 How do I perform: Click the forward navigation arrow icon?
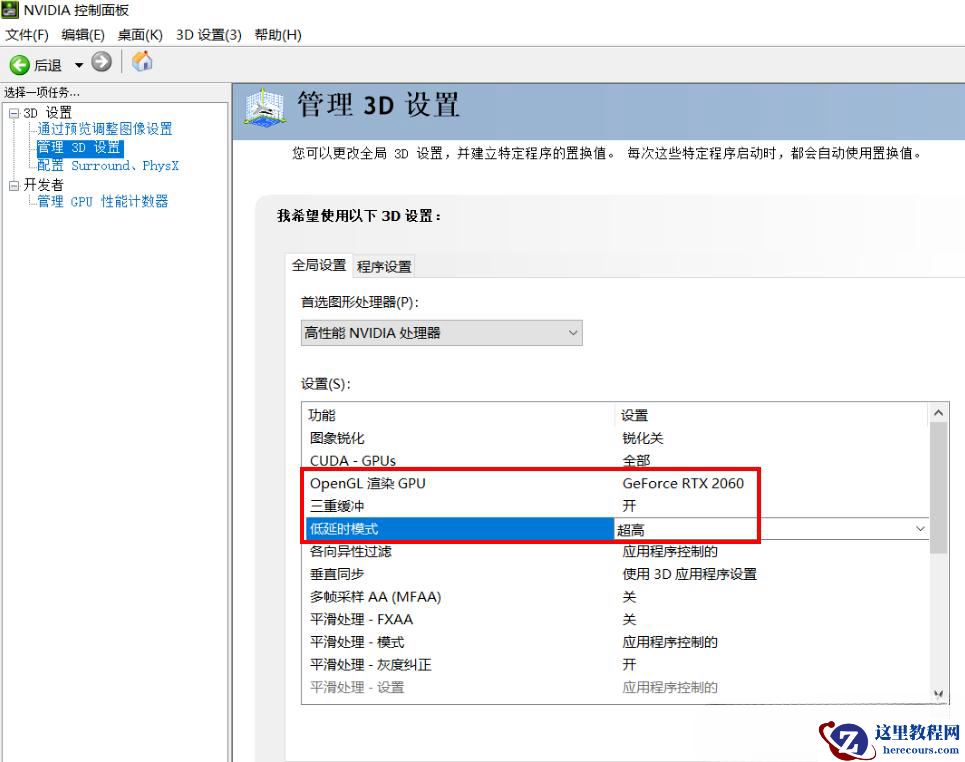coord(100,62)
